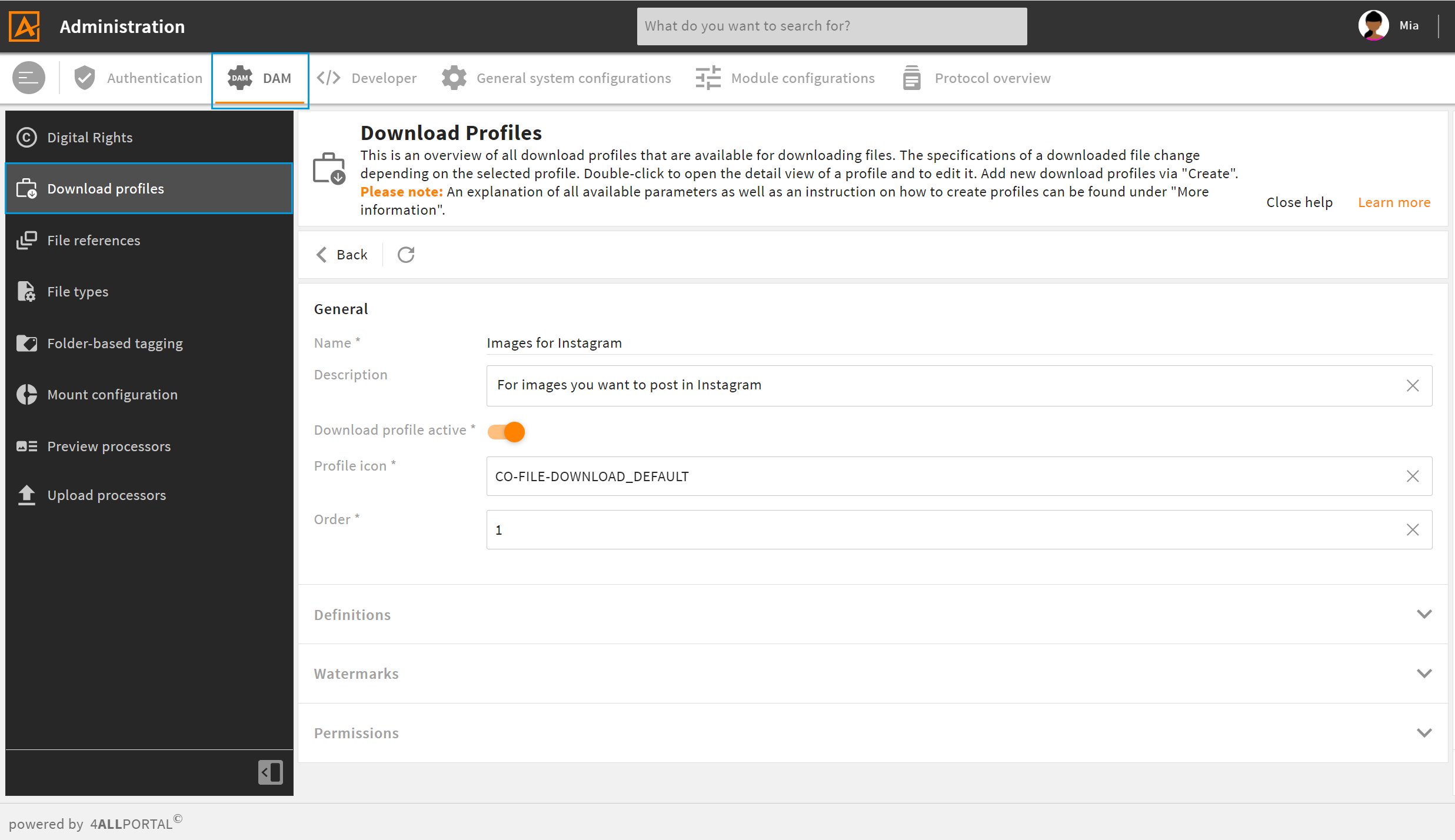Viewport: 1455px width, 840px height.
Task: Close the help panel
Action: click(1299, 202)
